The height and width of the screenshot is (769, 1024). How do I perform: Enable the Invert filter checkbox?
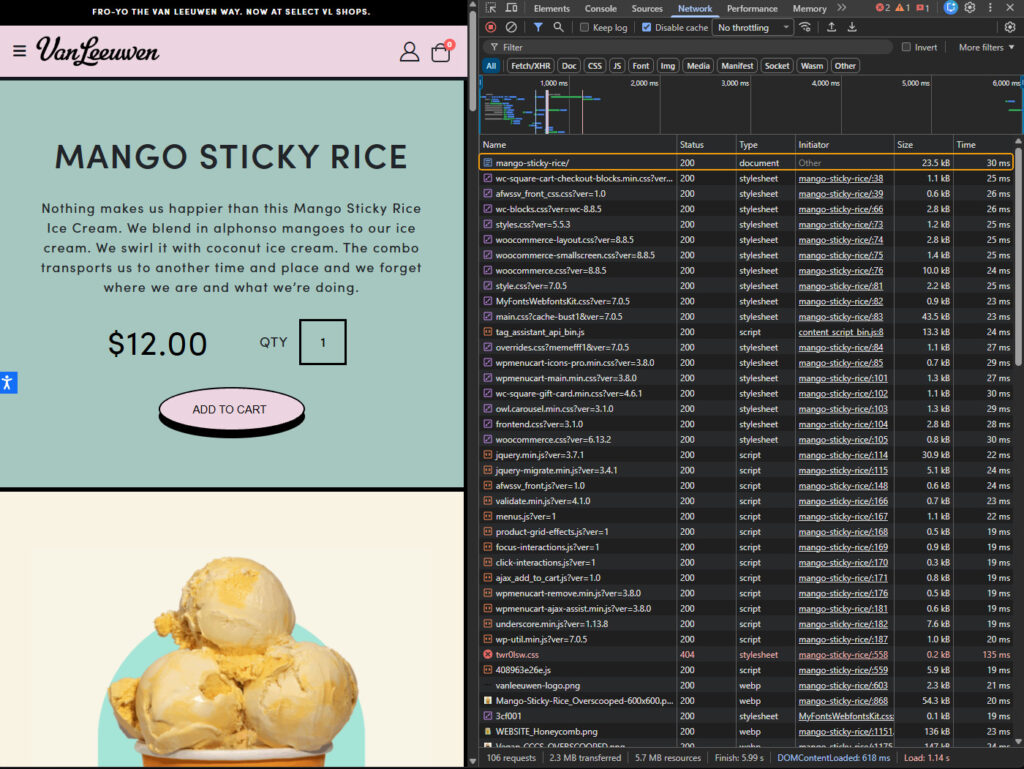906,47
